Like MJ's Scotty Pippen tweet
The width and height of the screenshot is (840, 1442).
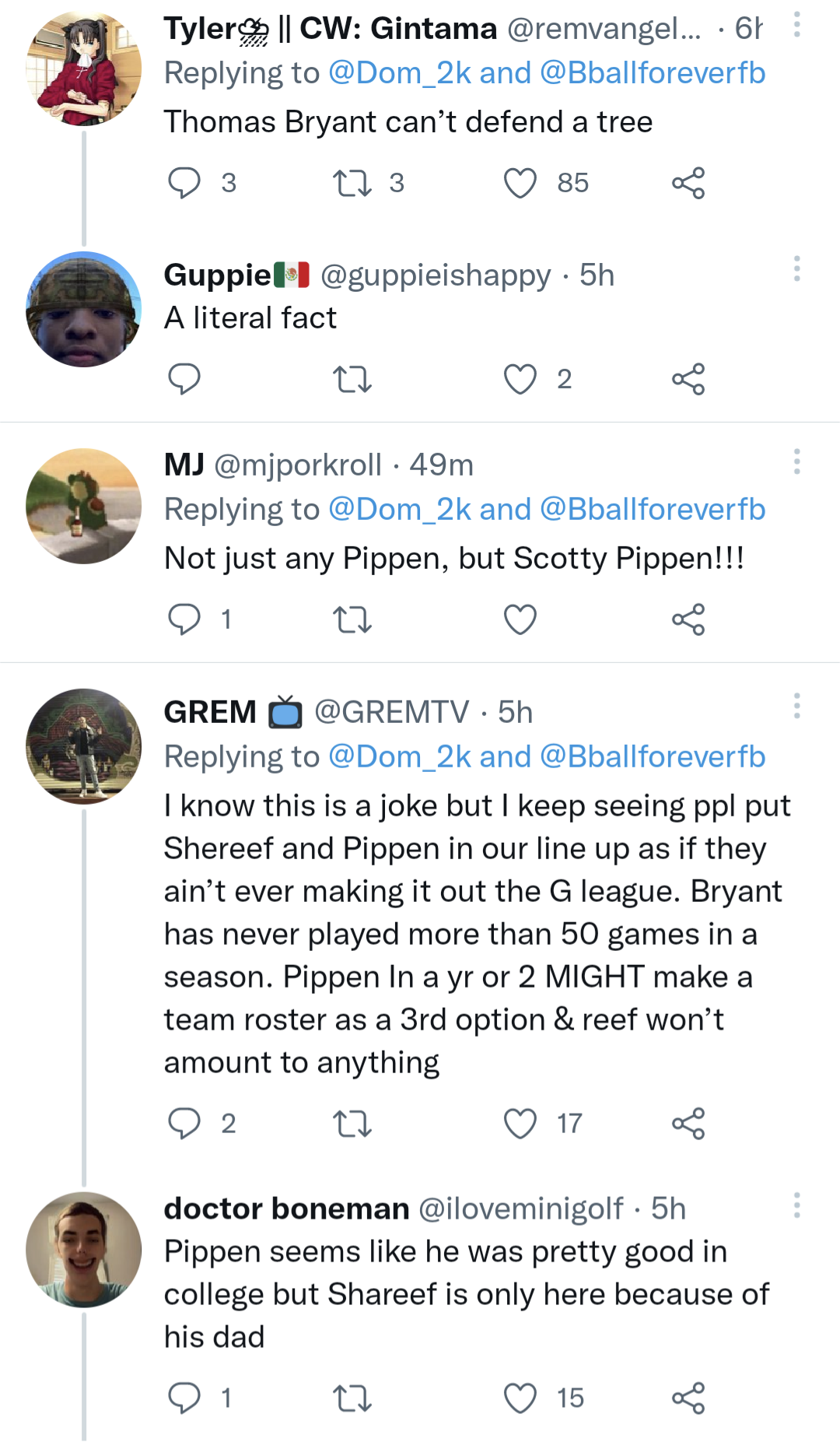pos(520,620)
